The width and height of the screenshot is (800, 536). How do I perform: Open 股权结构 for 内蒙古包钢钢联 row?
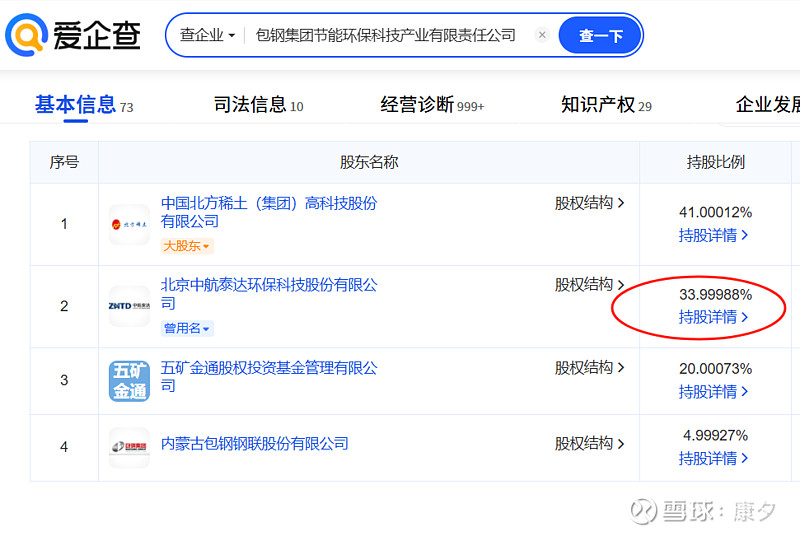589,444
